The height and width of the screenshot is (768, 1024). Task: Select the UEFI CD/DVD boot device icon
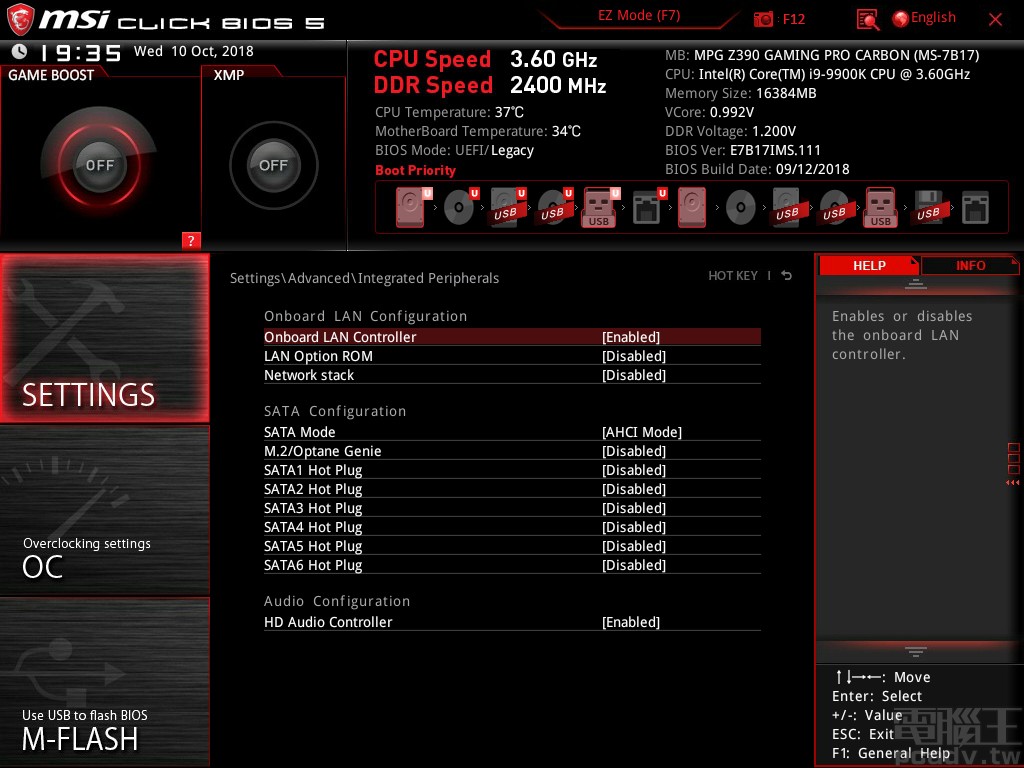[460, 207]
